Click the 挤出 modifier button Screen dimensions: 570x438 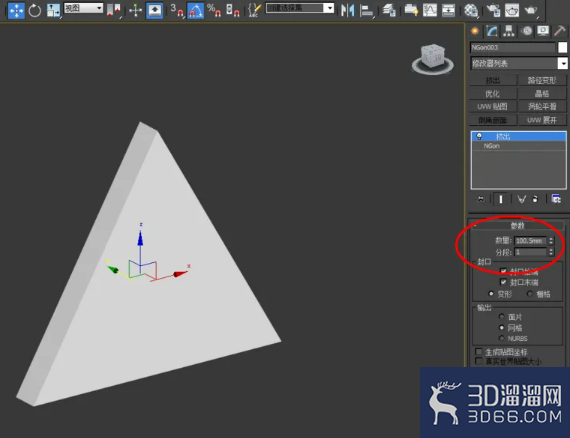coord(493,80)
